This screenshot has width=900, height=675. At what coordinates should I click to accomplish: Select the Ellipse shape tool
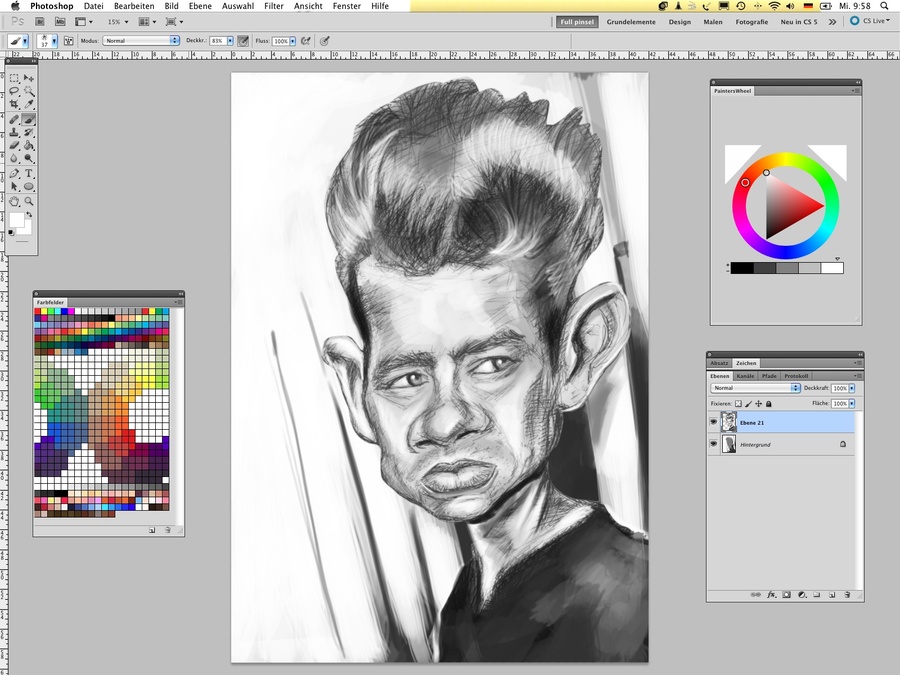coord(29,187)
